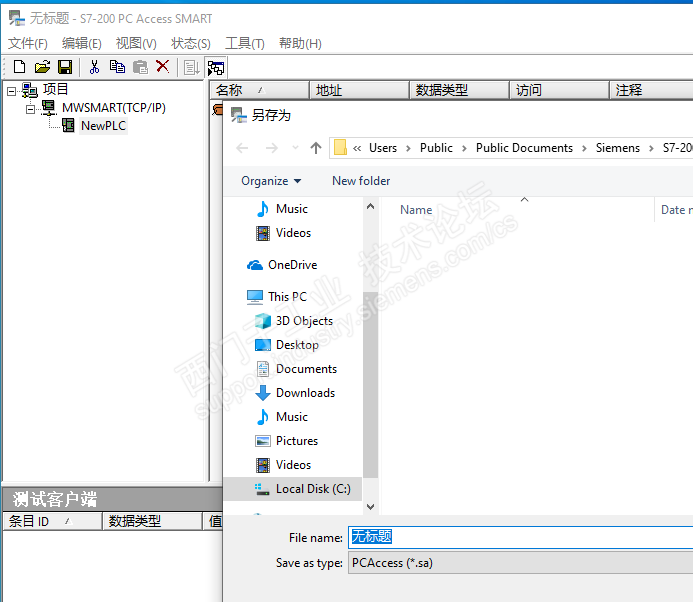Expand chevron after Public Documents breadcrumb
Viewport: 693px width, 602px height.
584,149
